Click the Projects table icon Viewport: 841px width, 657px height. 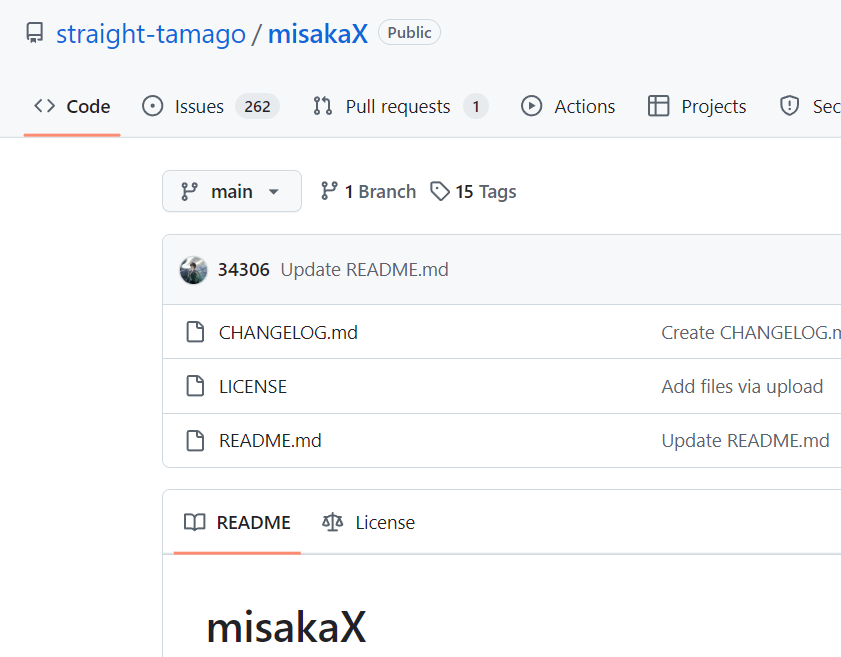pos(658,106)
